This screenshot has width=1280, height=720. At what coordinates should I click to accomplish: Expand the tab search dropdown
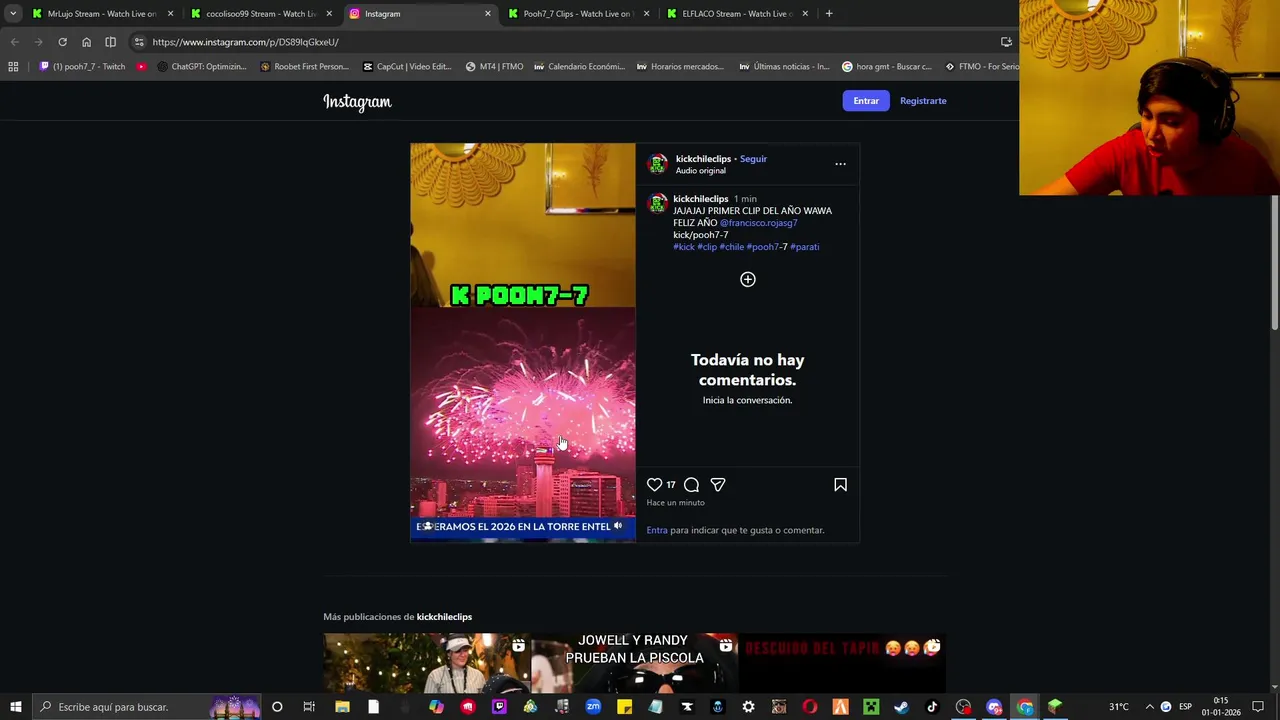tap(13, 14)
